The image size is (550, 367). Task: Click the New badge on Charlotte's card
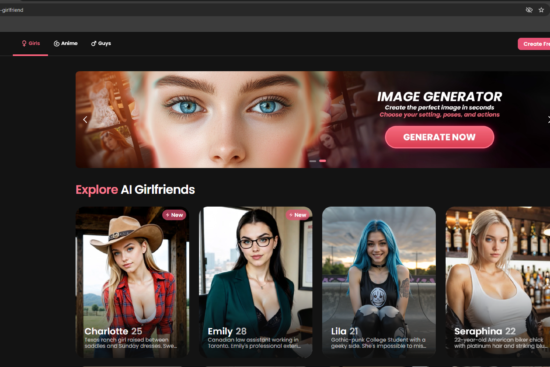point(174,215)
